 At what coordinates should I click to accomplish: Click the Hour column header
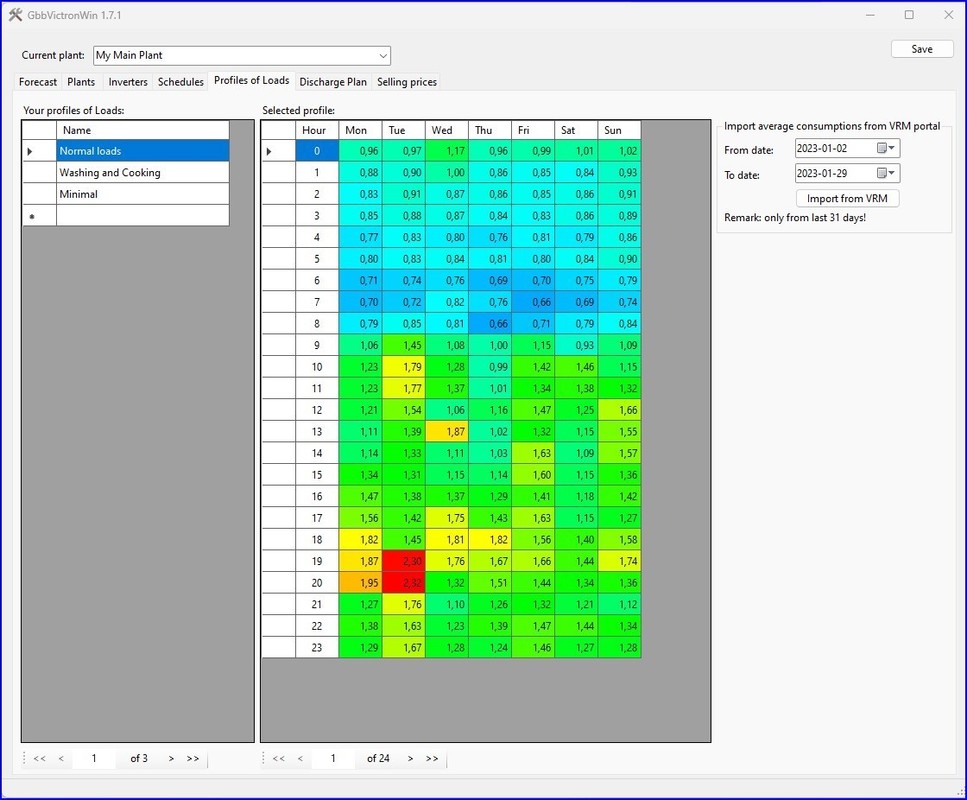(314, 130)
